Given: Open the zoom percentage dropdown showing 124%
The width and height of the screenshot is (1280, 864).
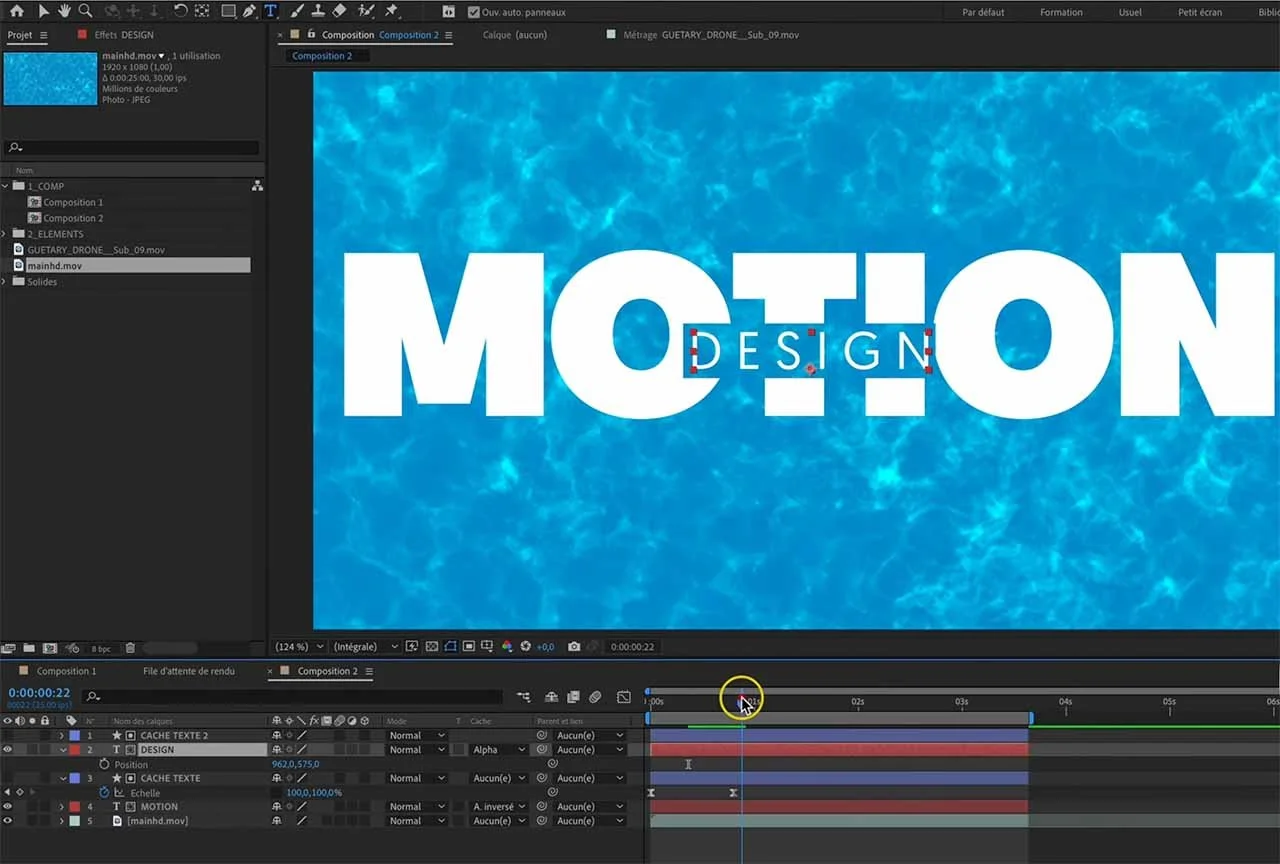Looking at the screenshot, I should point(297,646).
